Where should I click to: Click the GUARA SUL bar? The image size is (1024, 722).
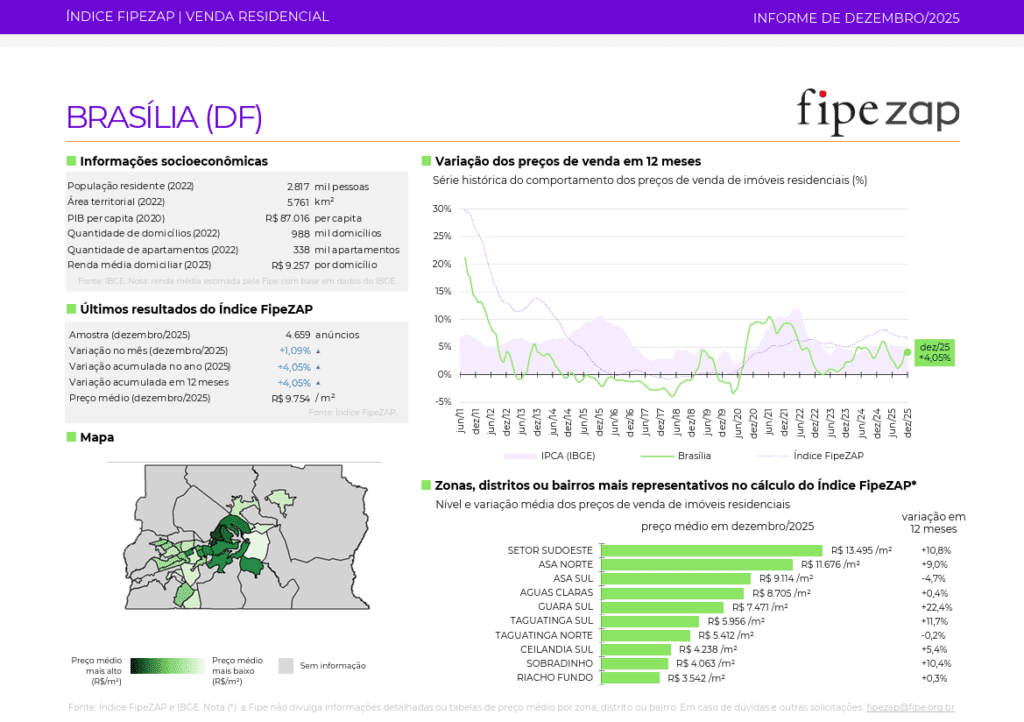tap(662, 607)
